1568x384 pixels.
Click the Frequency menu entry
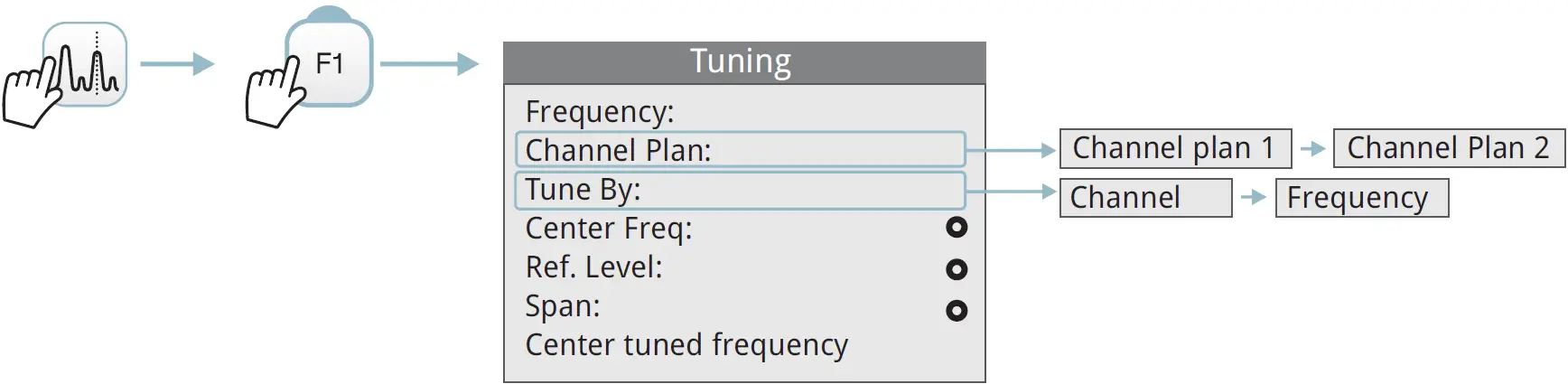click(600, 112)
